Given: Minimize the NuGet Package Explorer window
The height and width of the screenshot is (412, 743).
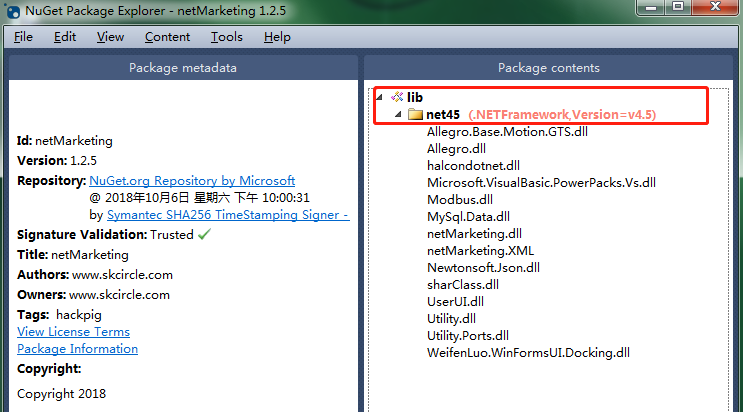Looking at the screenshot, I should point(651,8).
